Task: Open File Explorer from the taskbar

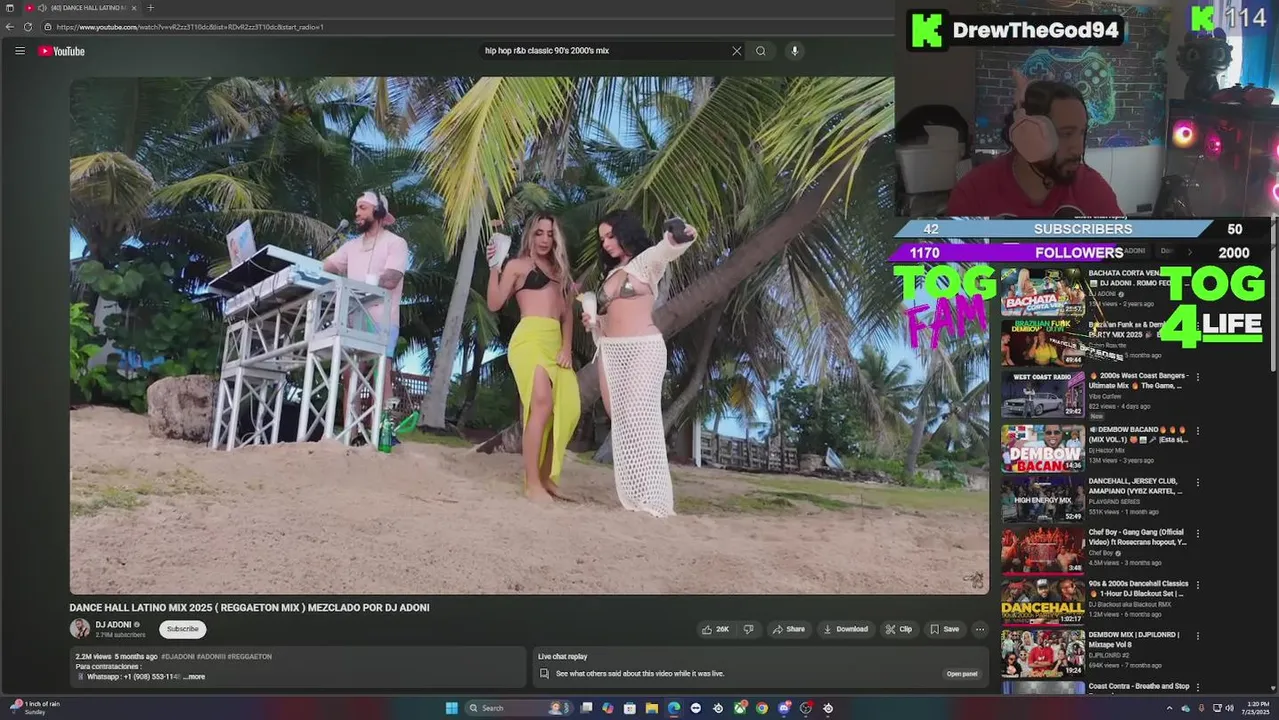Action: pos(651,708)
